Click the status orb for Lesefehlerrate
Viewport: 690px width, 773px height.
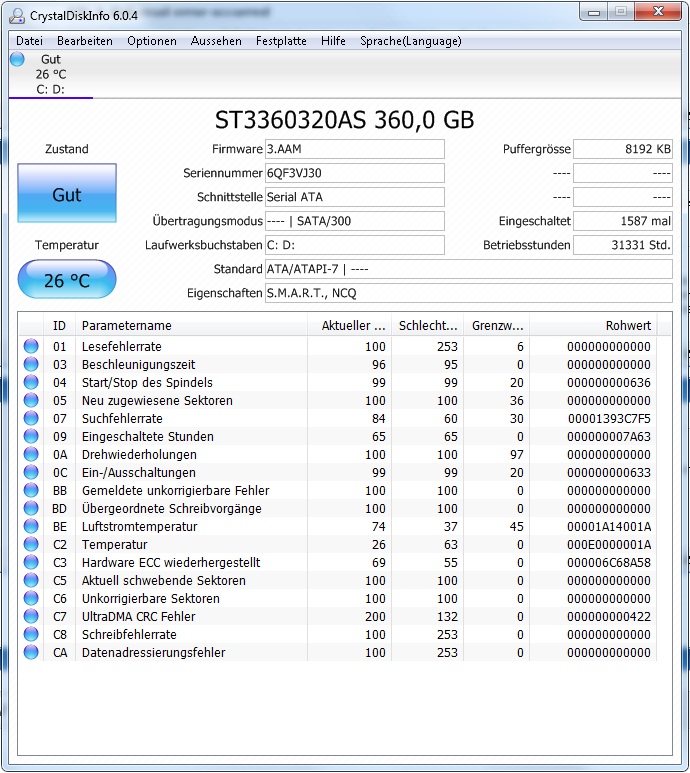pyautogui.click(x=31, y=346)
